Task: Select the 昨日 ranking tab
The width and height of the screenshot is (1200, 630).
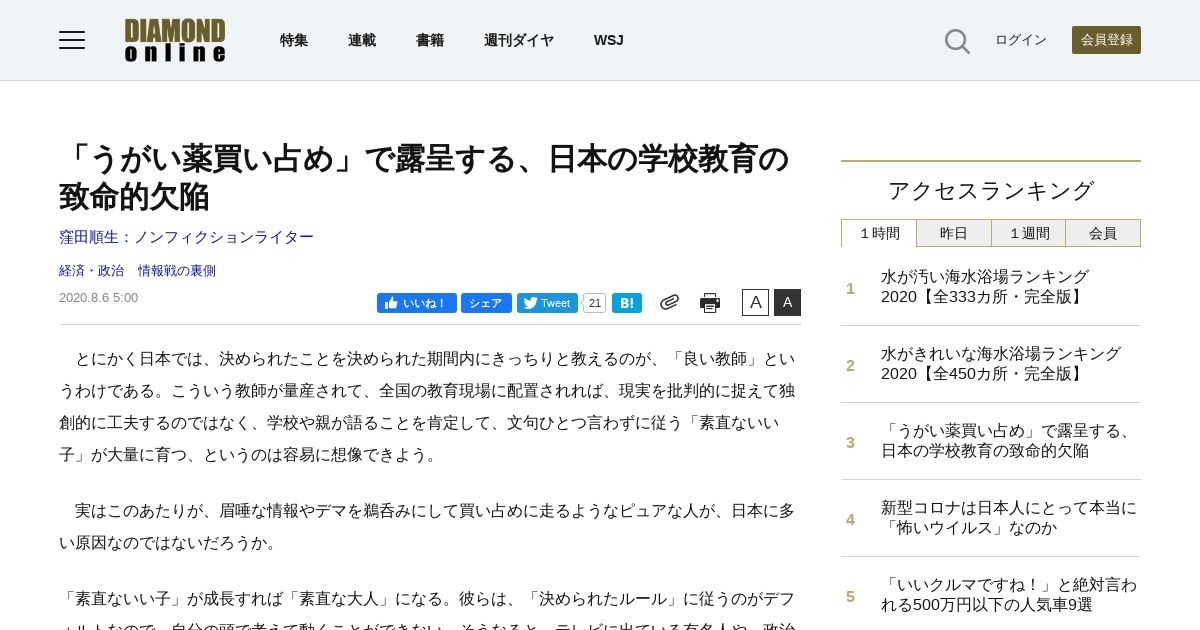Action: 954,233
